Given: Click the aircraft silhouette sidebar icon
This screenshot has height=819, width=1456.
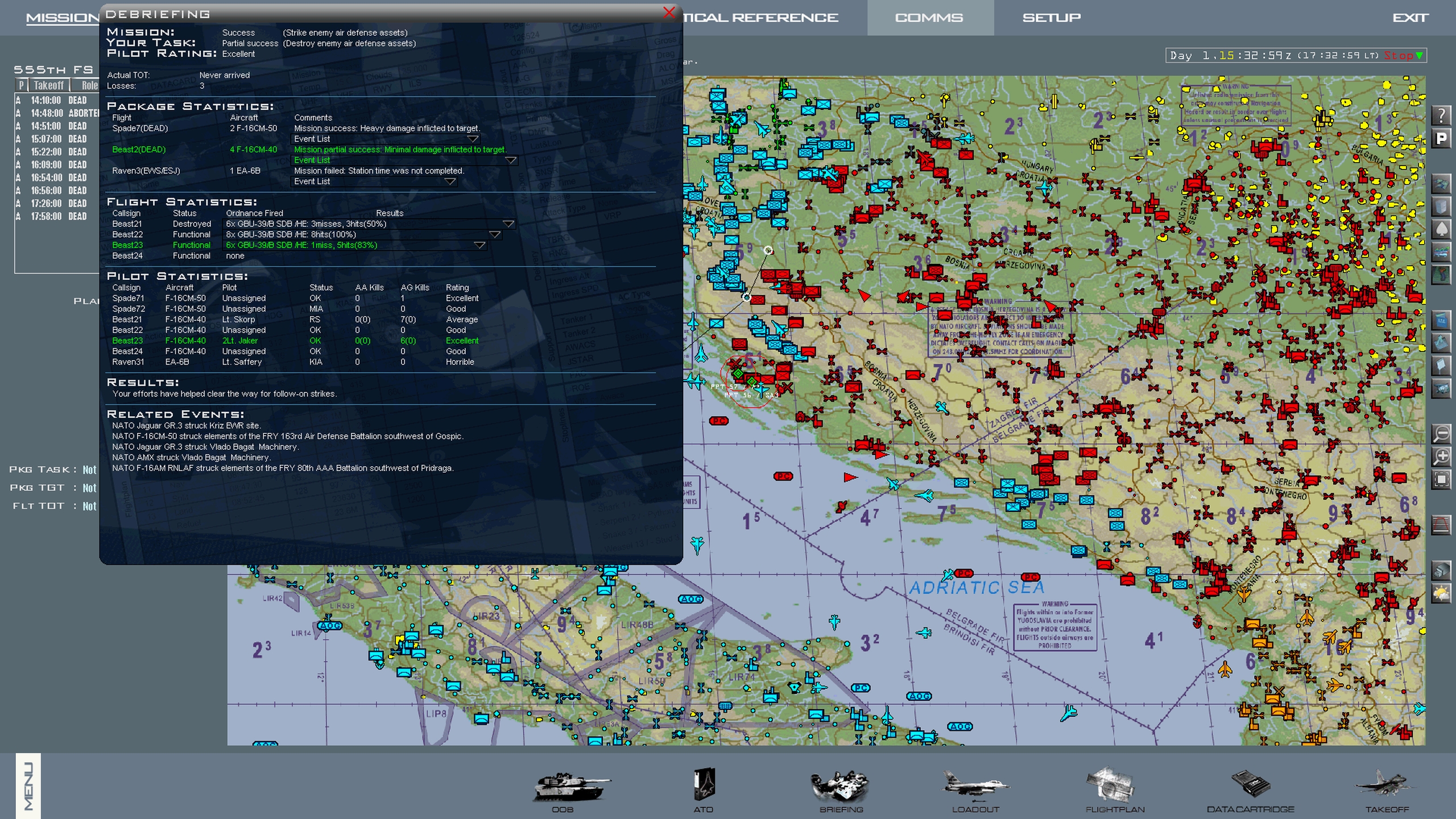Looking at the screenshot, I should (1441, 389).
